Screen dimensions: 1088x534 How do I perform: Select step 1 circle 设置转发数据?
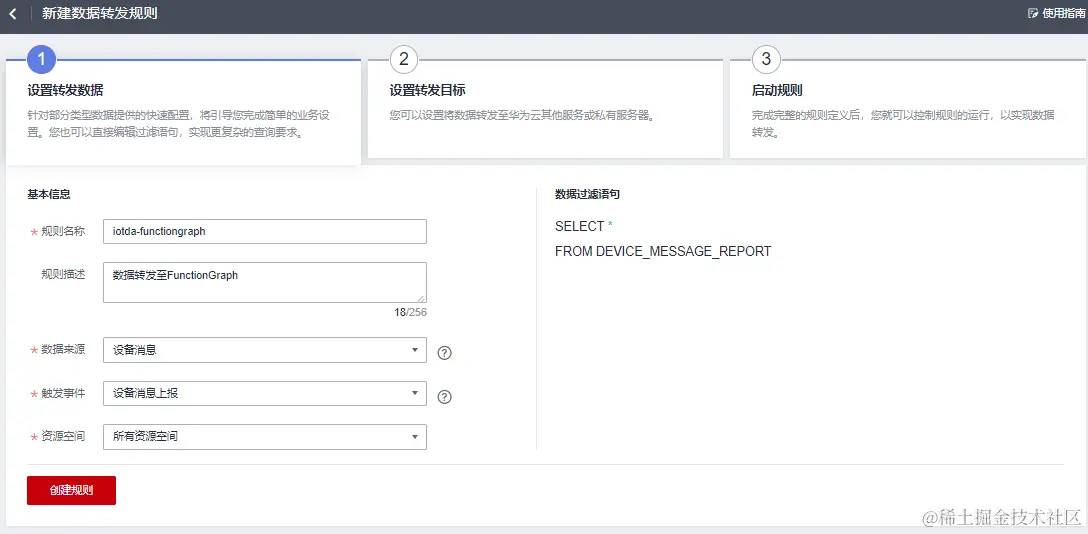41,60
